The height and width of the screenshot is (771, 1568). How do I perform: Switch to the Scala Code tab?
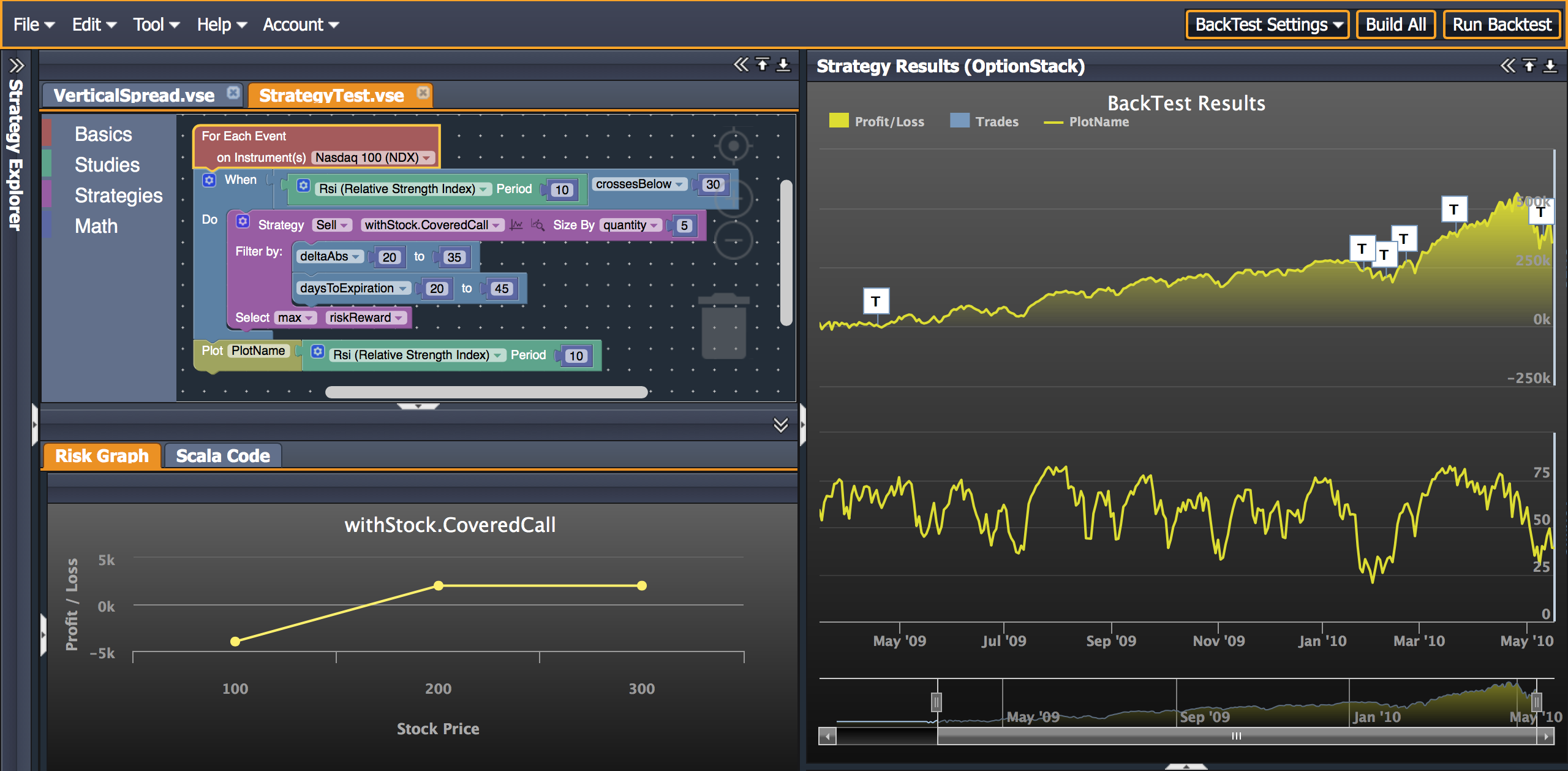coord(223,456)
